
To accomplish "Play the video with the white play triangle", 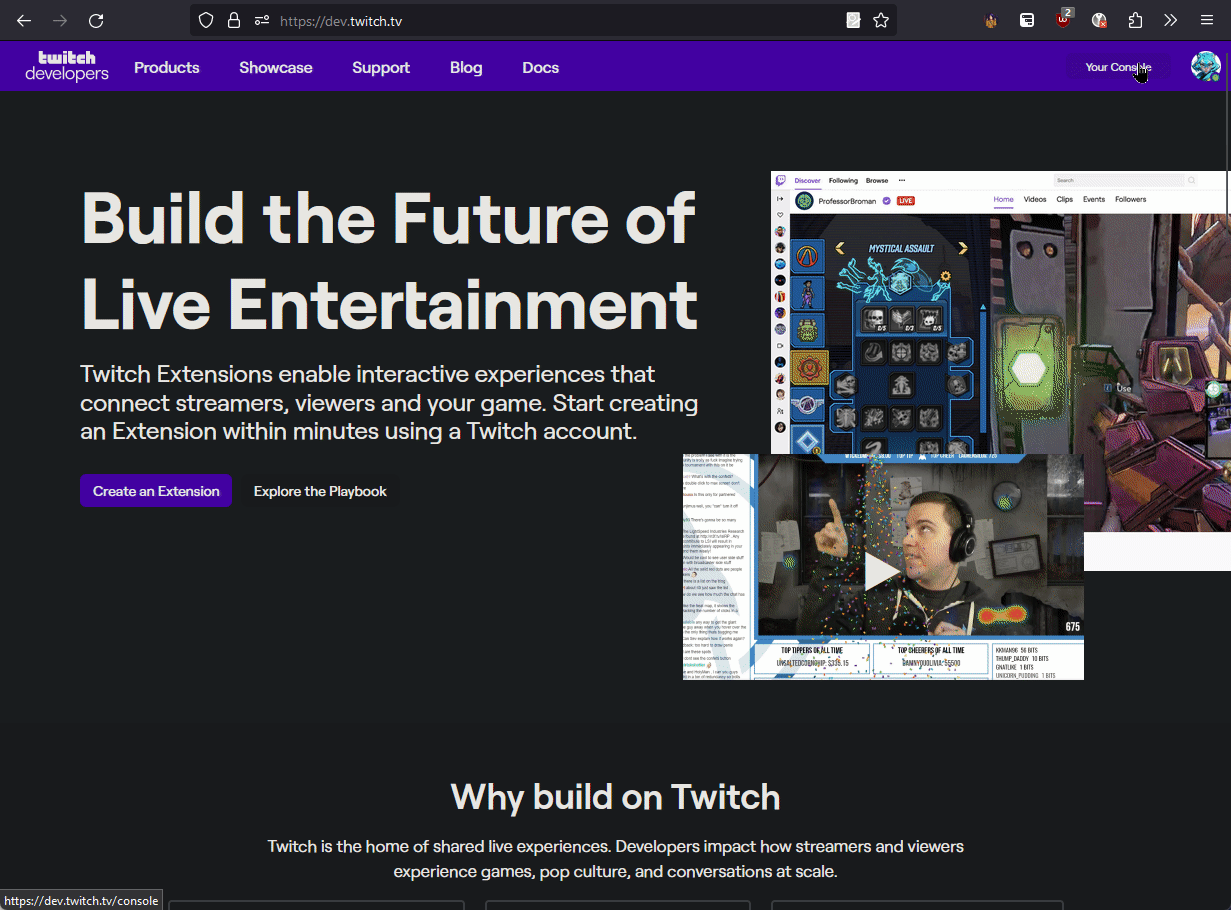I will point(882,570).
